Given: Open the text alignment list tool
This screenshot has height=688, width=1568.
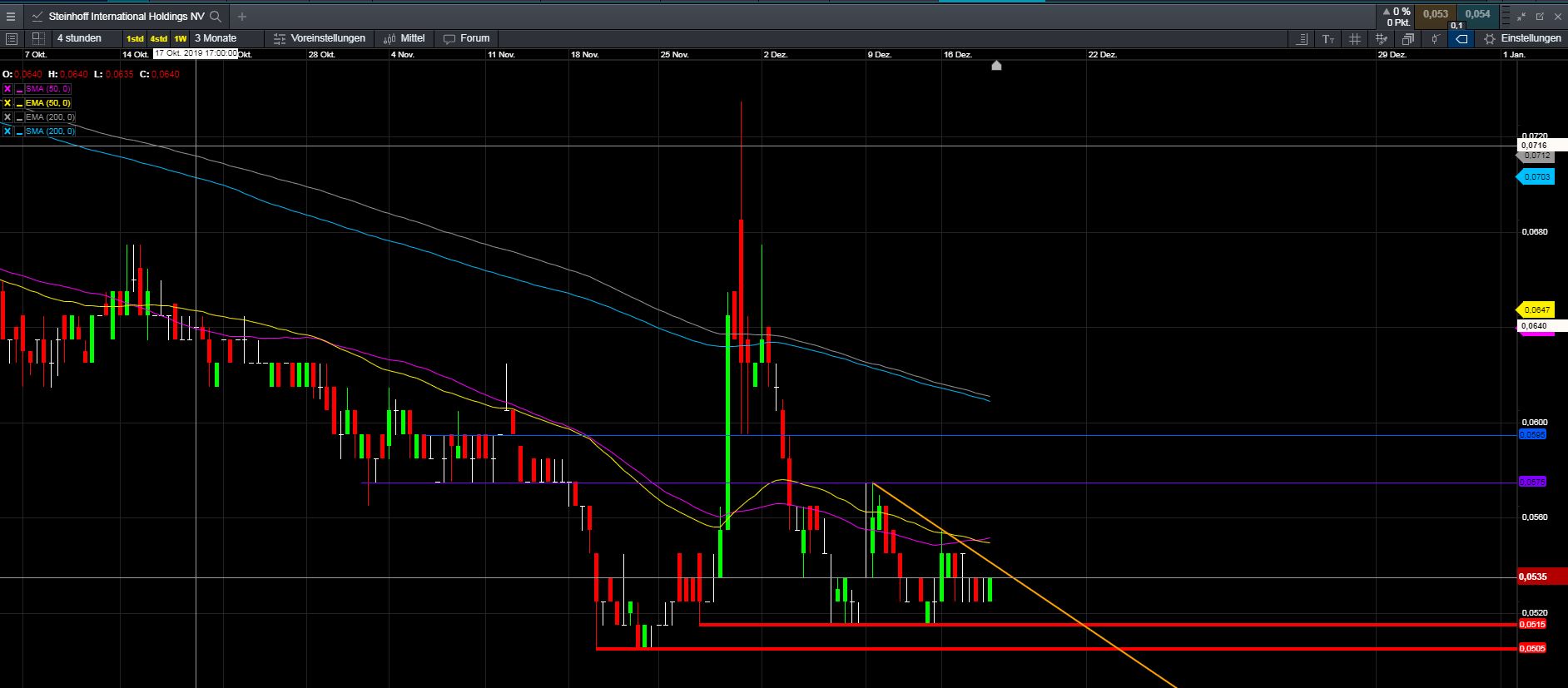Looking at the screenshot, I should click(x=1302, y=39).
